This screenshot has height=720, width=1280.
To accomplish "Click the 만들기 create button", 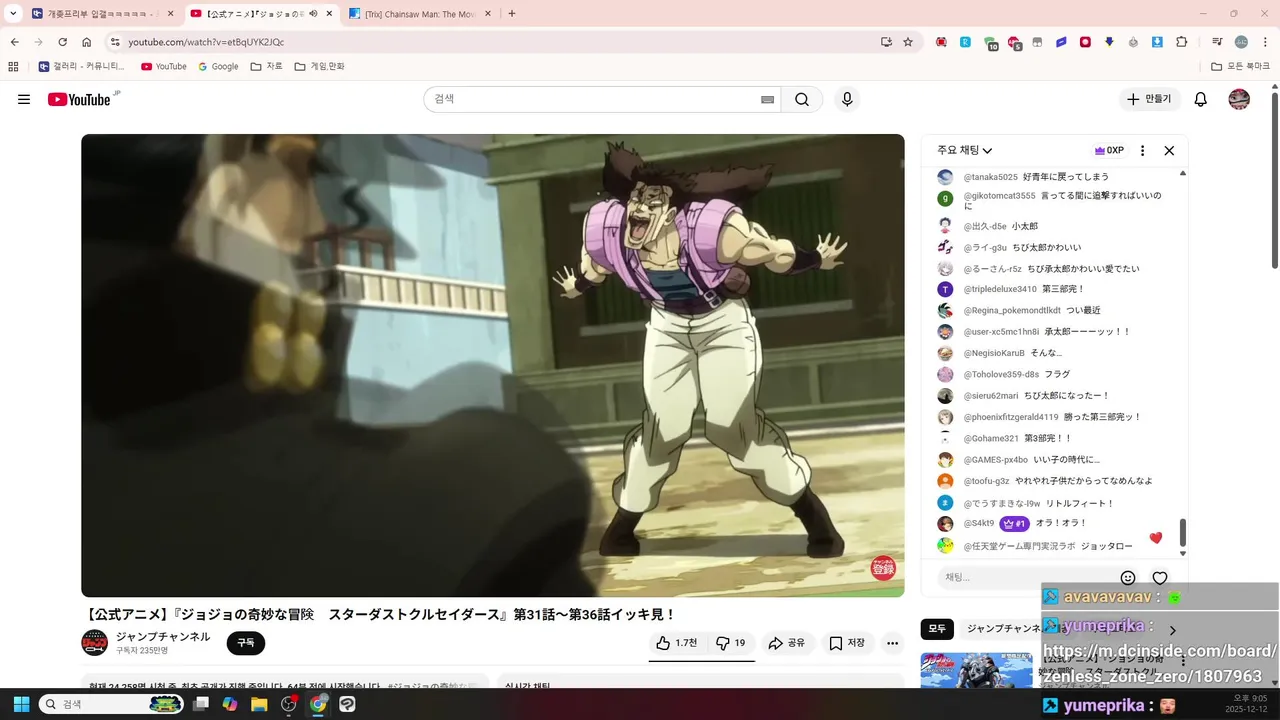I will point(1149,99).
